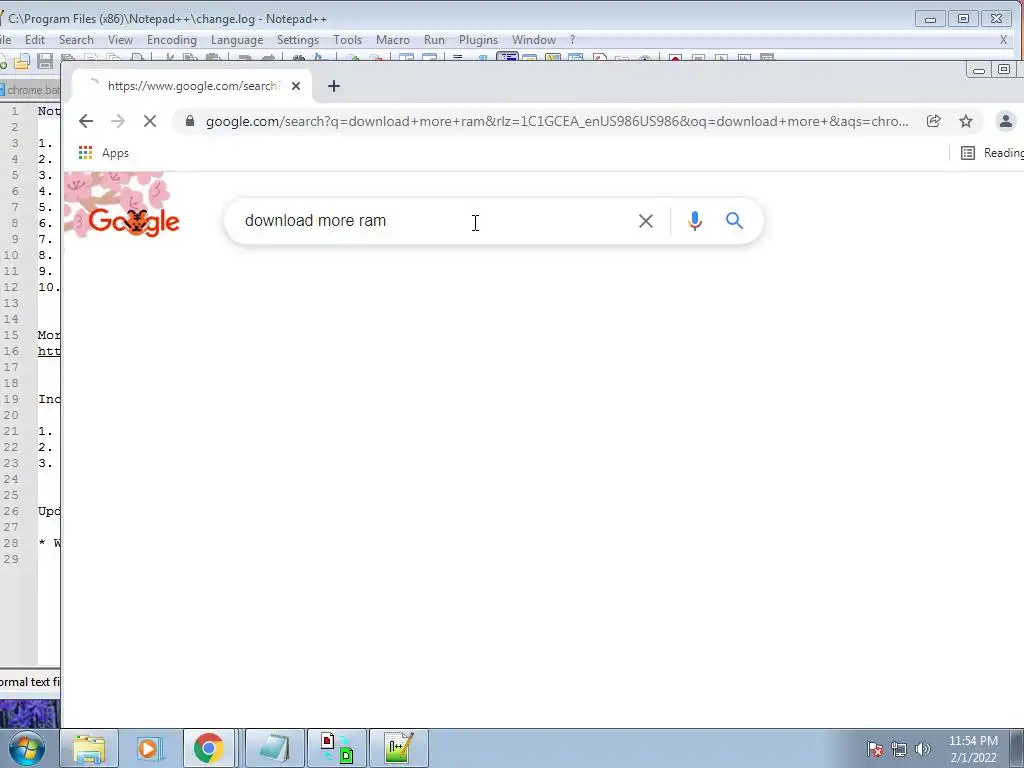The height and width of the screenshot is (768, 1024).
Task: Open the Apps shortcut in bookmarks bar
Action: (x=104, y=153)
